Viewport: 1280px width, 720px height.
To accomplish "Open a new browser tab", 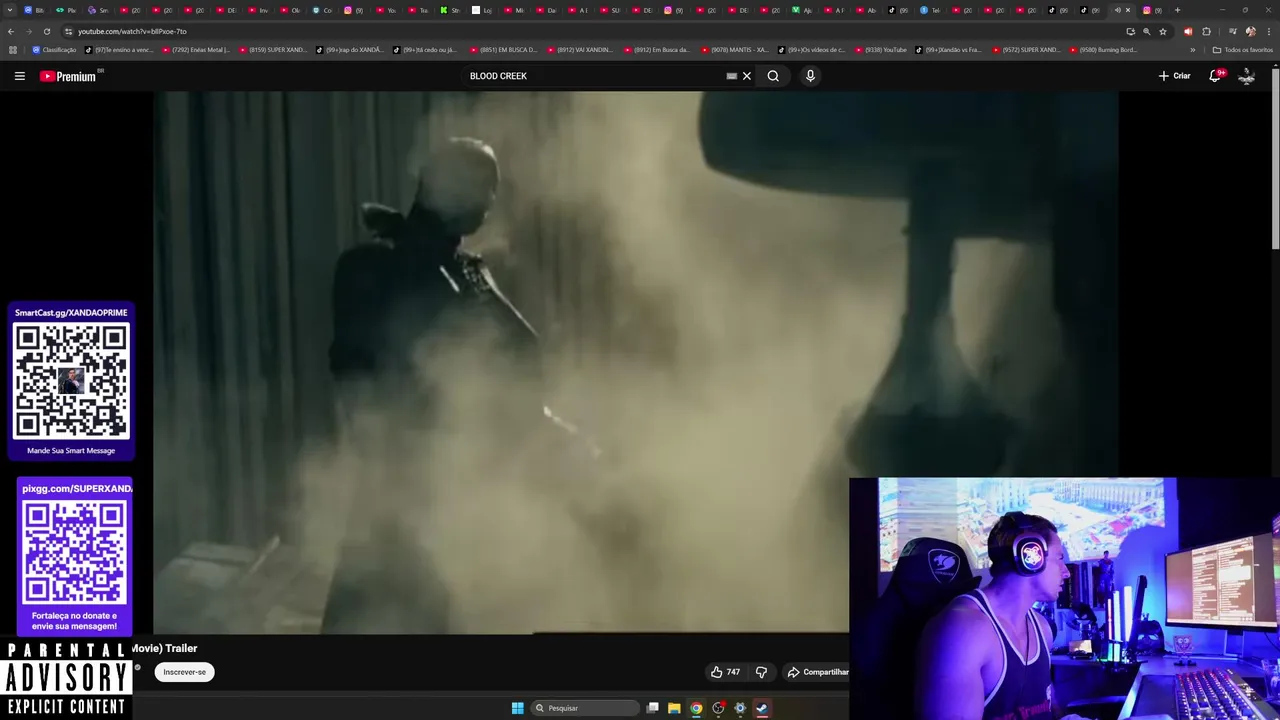I will tap(1177, 10).
